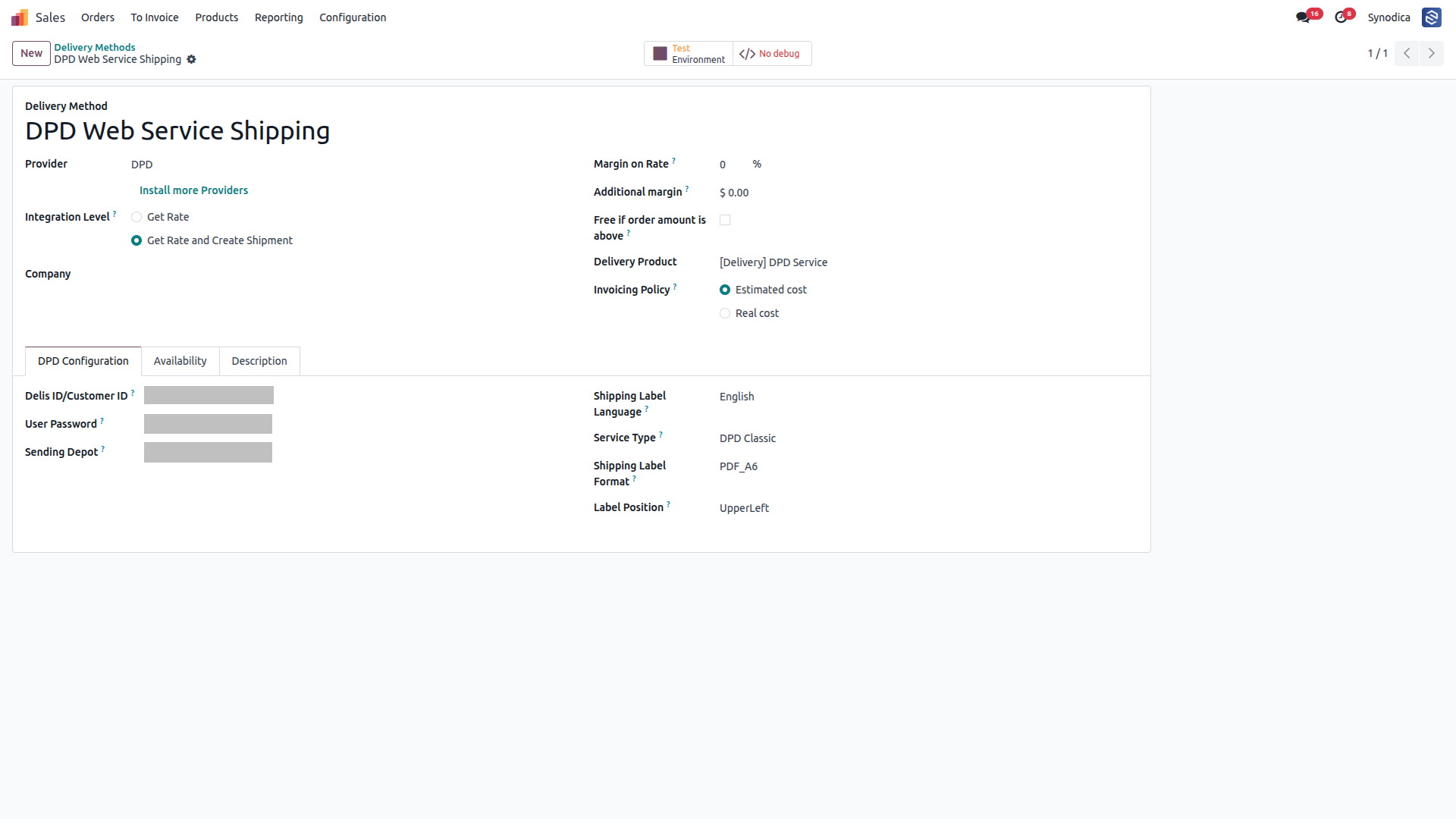The height and width of the screenshot is (819, 1456).
Task: Show help tooltip for Delis ID/Customer ID
Action: click(133, 393)
